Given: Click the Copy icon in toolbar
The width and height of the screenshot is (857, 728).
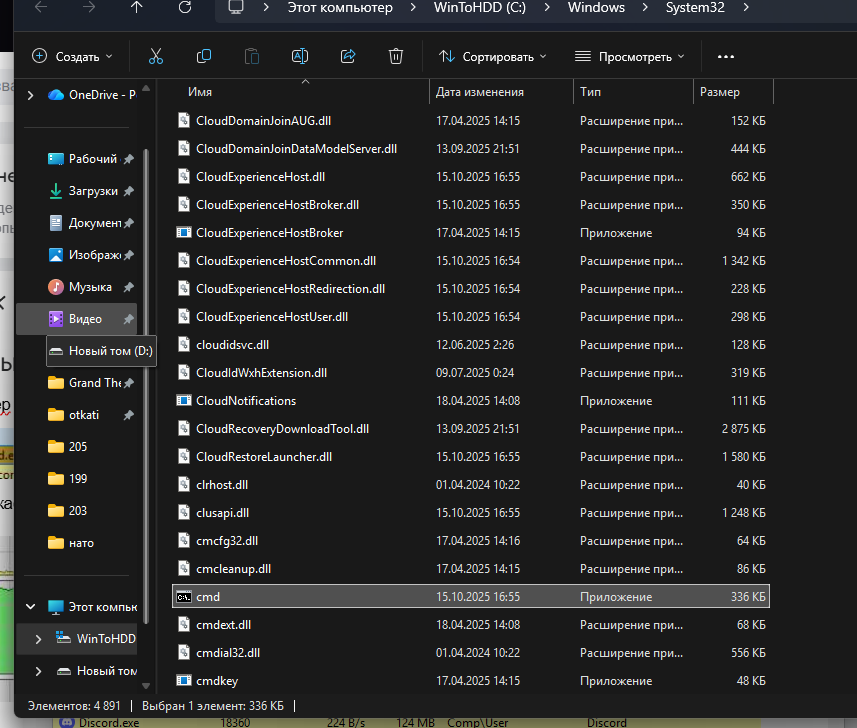Looking at the screenshot, I should pos(204,56).
